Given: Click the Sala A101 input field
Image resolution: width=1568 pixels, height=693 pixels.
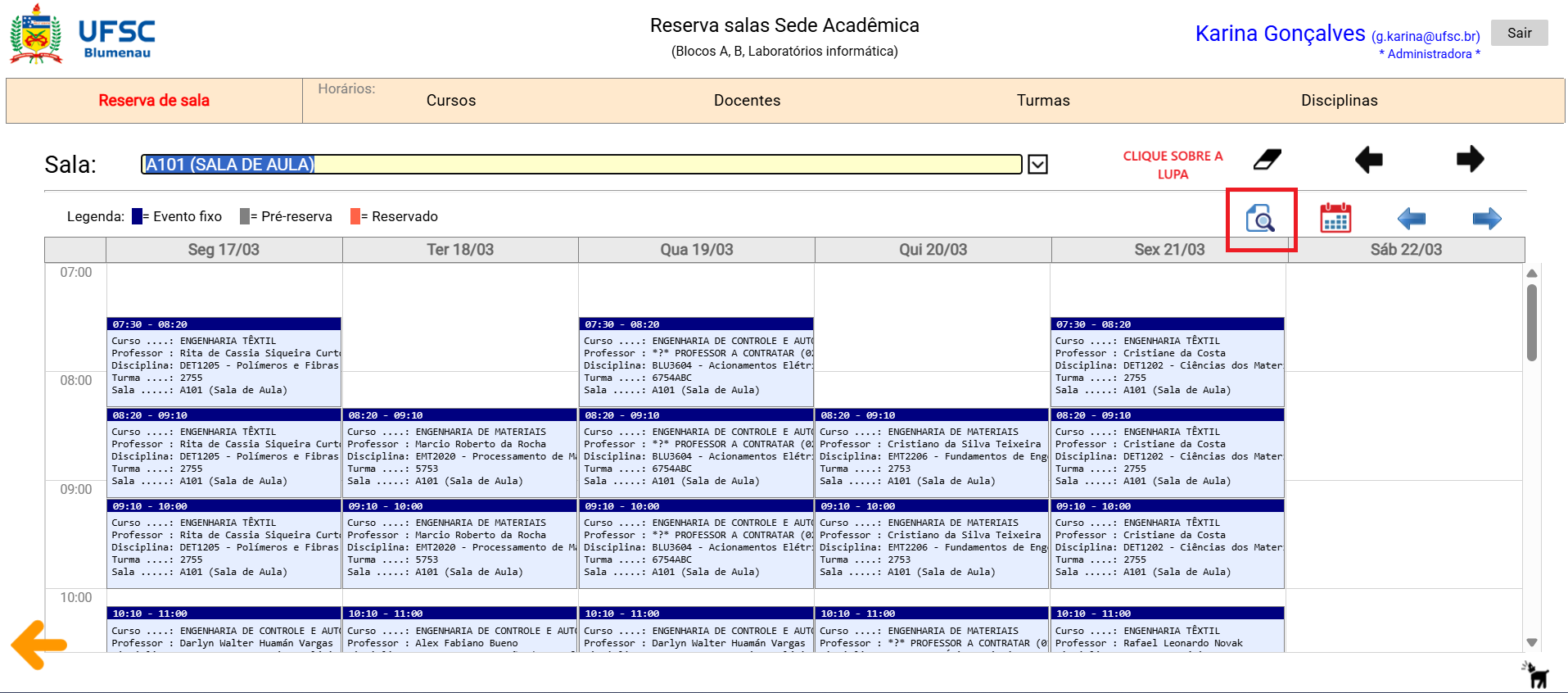Looking at the screenshot, I should 581,165.
